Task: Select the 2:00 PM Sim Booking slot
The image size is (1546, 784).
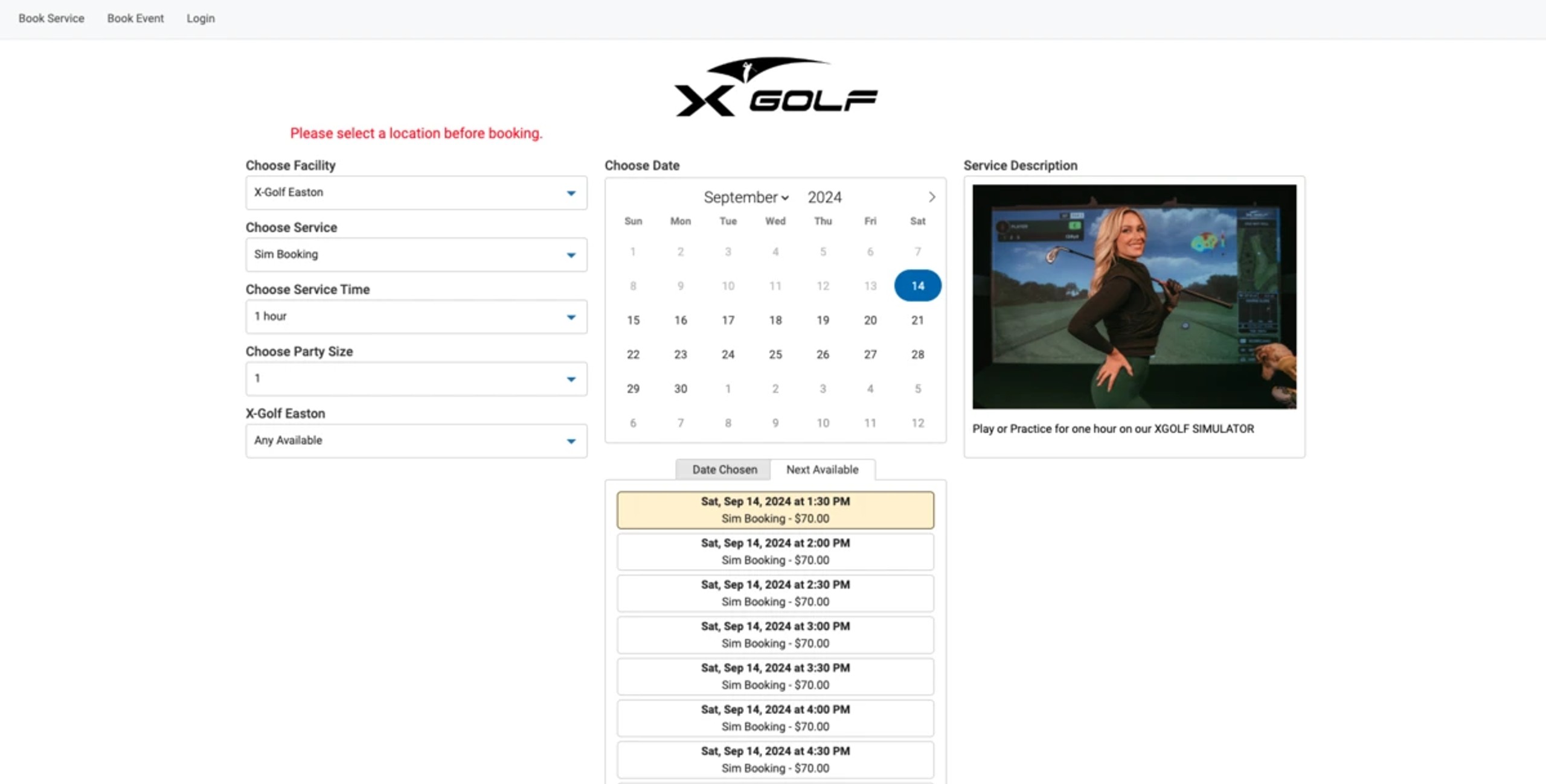Action: click(x=775, y=552)
